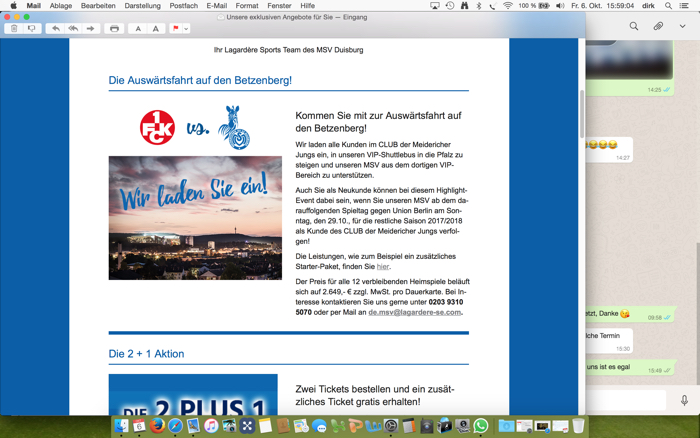Print the email via printer icon

click(x=114, y=29)
